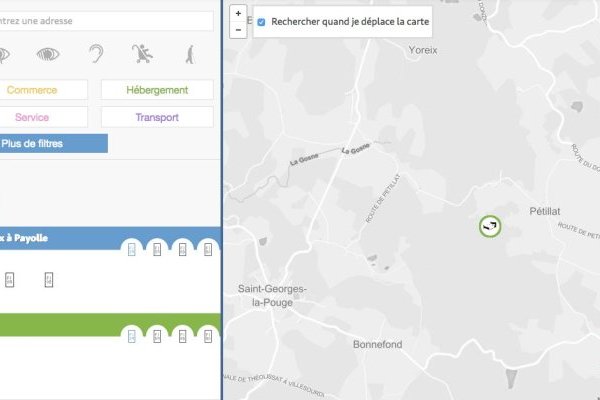Zoom in the map with plus button

238,14
